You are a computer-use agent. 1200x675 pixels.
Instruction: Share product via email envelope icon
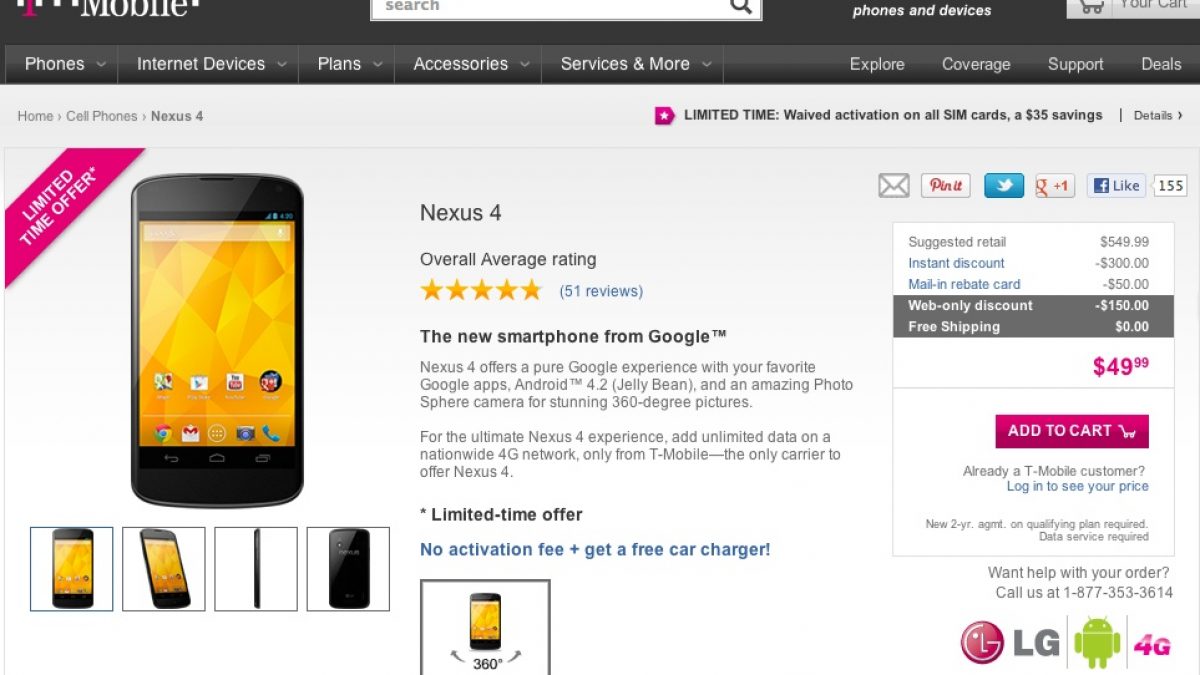[x=893, y=186]
